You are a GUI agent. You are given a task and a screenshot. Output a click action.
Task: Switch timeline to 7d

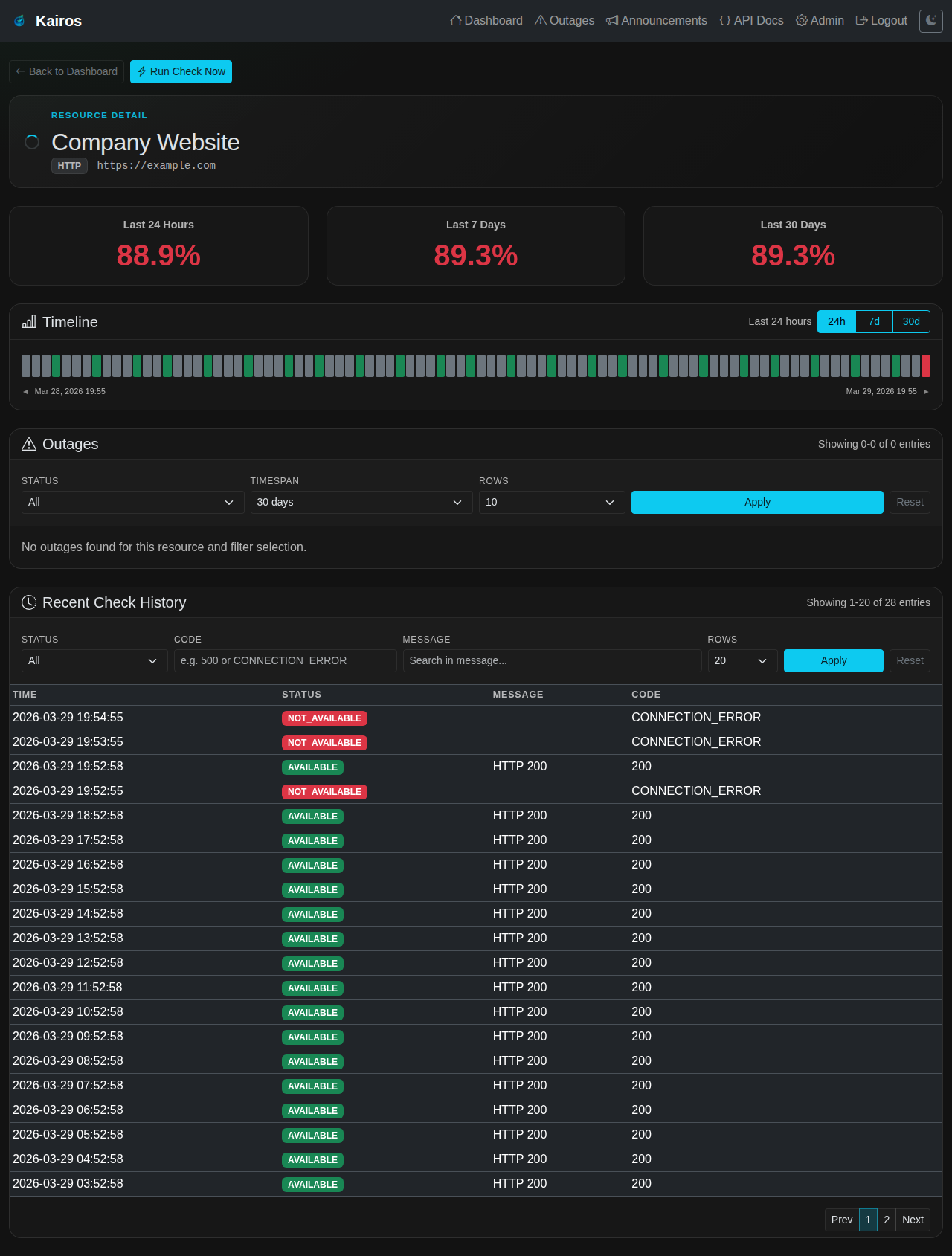[874, 321]
